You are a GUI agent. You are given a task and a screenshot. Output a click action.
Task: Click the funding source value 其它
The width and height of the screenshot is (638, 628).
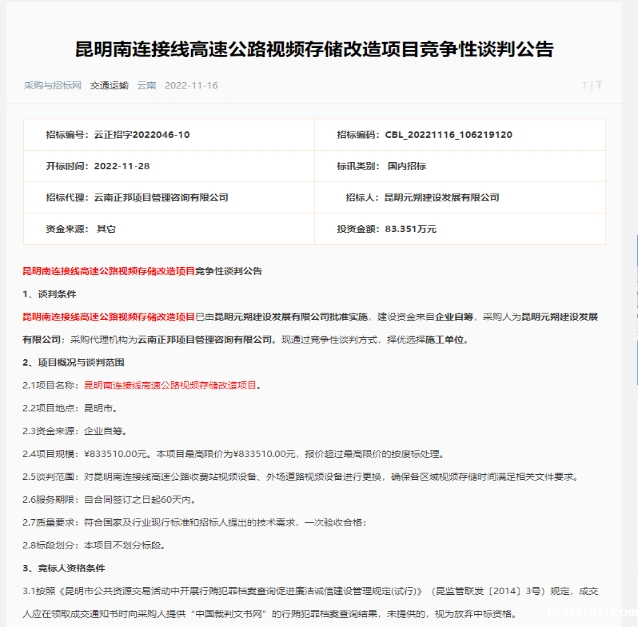point(106,229)
